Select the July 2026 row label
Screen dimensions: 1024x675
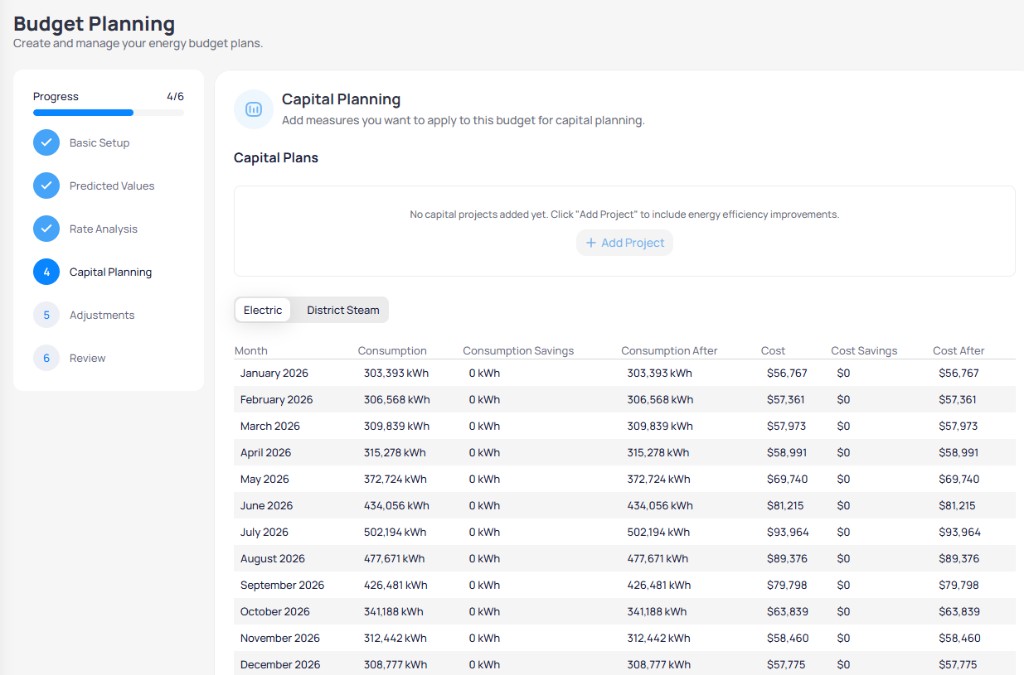point(264,532)
